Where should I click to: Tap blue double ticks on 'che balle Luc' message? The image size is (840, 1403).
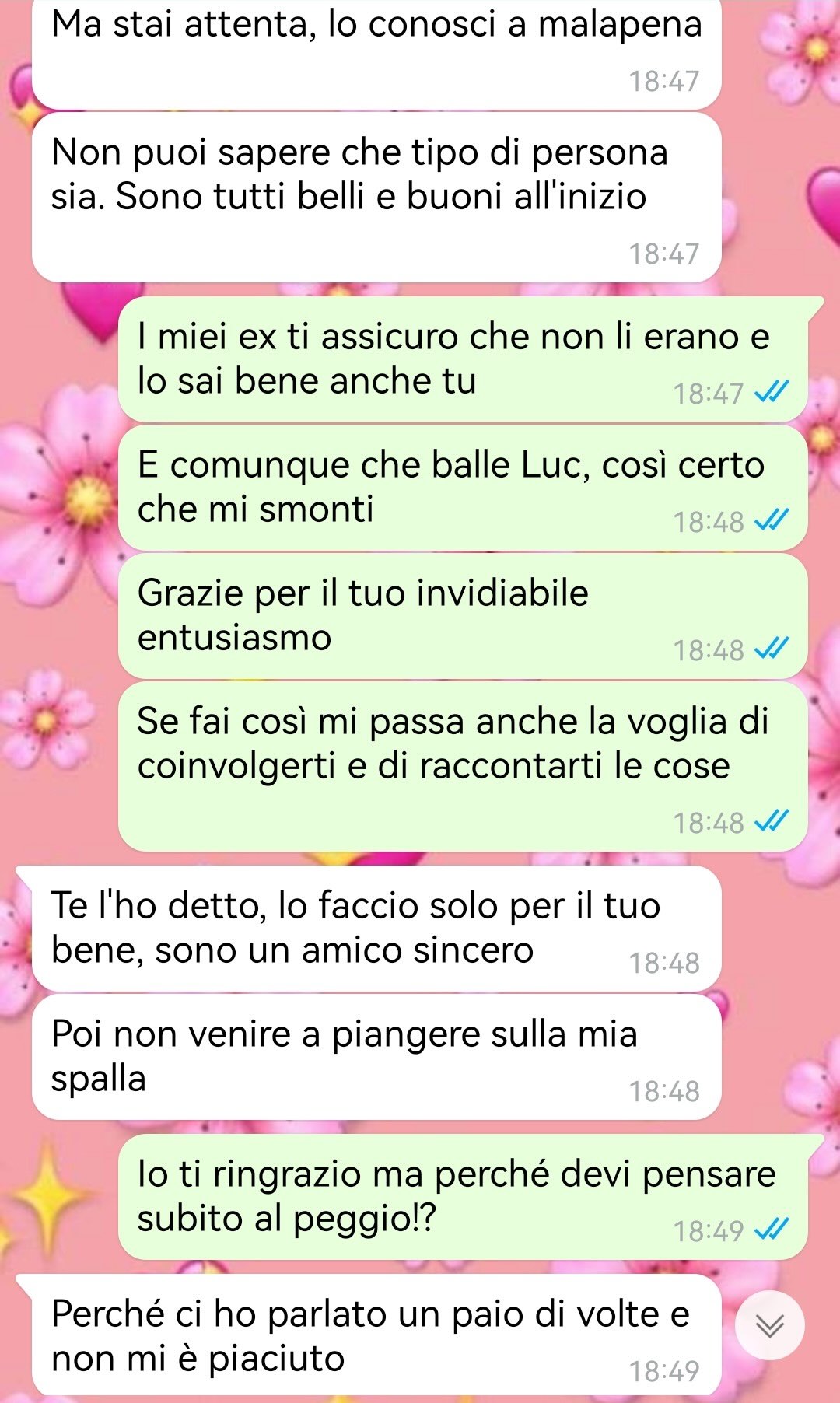pyautogui.click(x=772, y=520)
